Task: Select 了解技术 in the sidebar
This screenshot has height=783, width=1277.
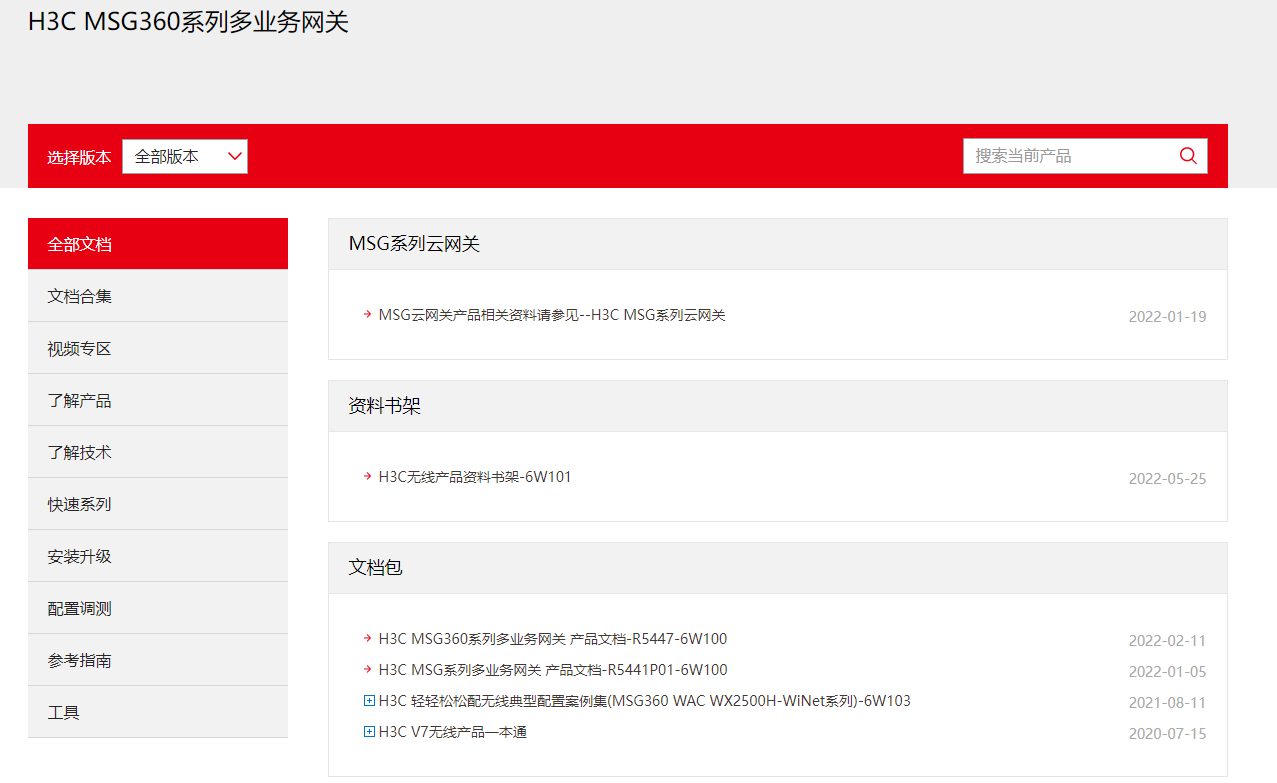Action: click(x=158, y=452)
